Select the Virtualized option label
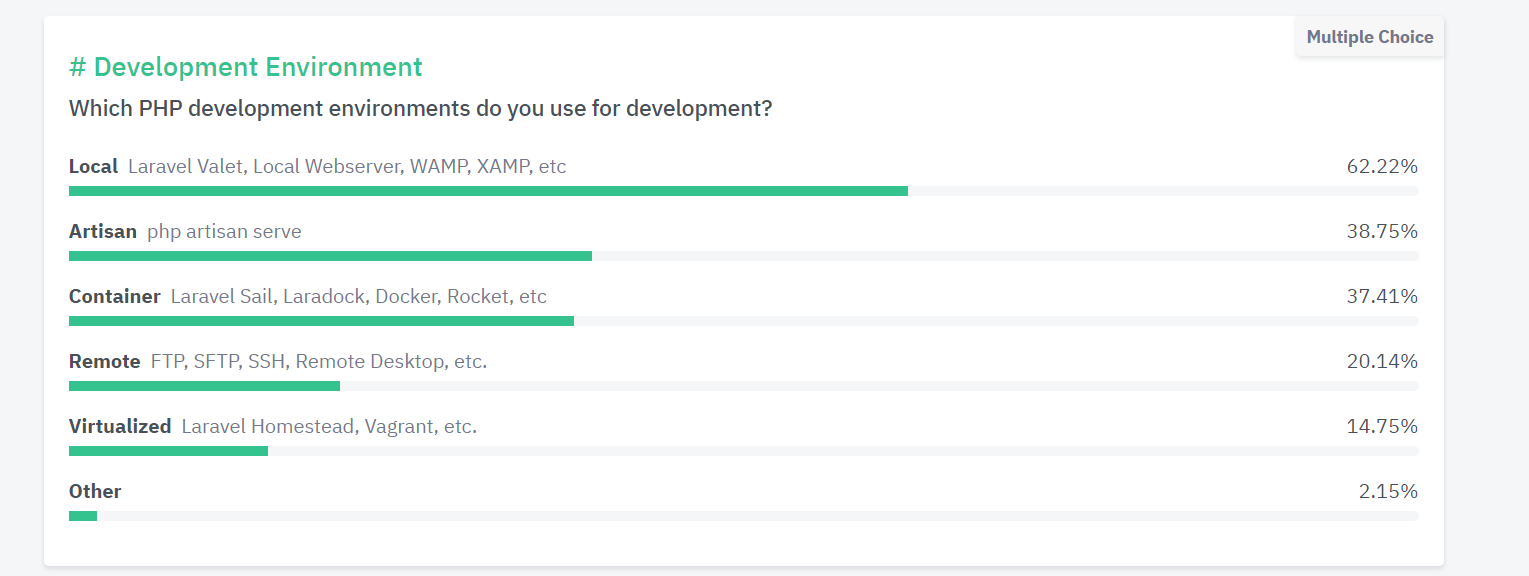The image size is (1529, 576). 120,426
